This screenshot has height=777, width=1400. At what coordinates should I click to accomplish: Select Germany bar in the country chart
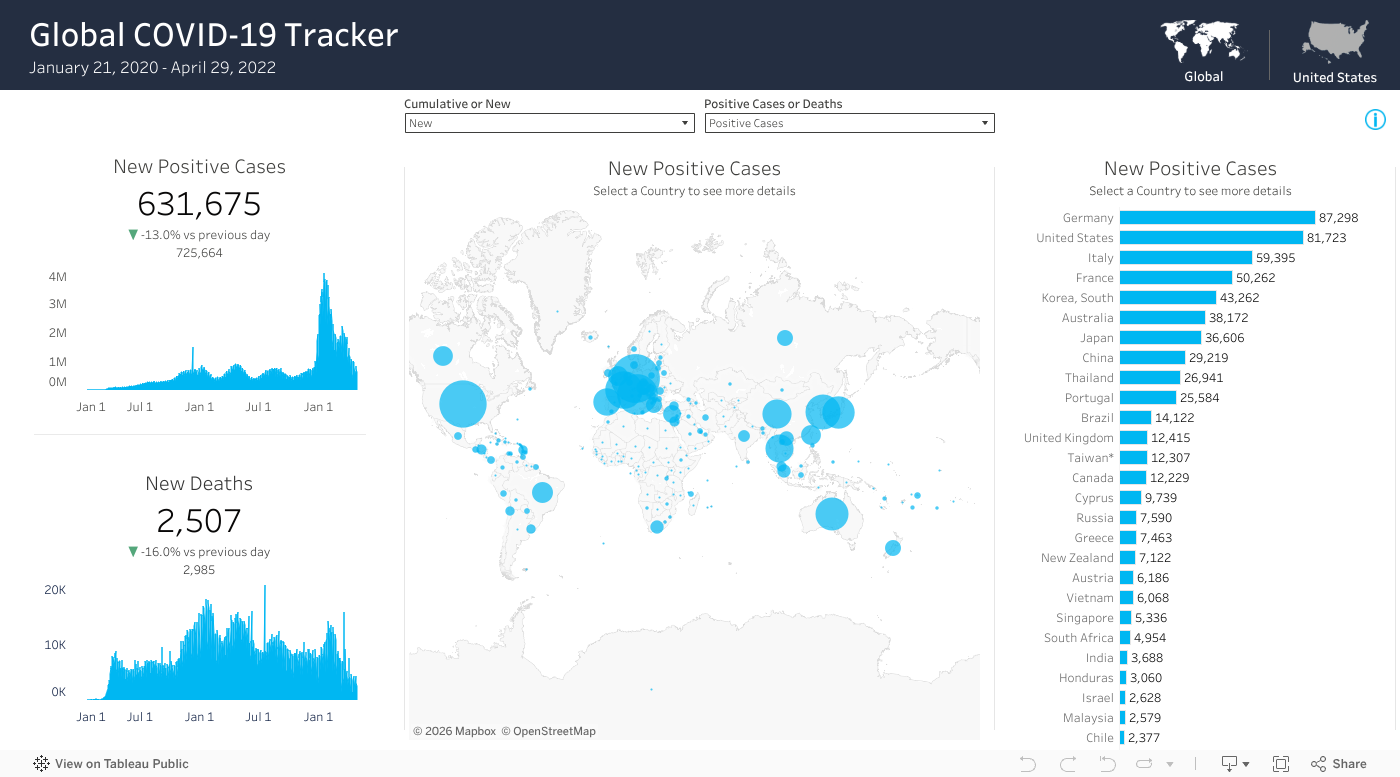click(x=1216, y=218)
